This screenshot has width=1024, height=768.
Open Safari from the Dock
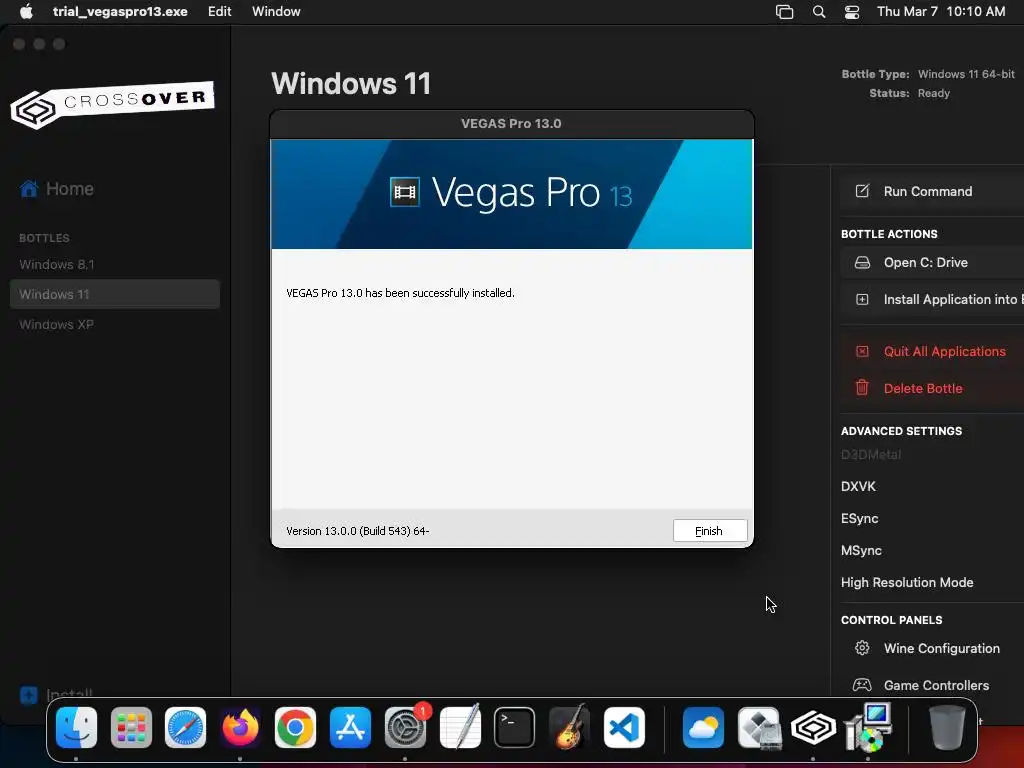[185, 728]
